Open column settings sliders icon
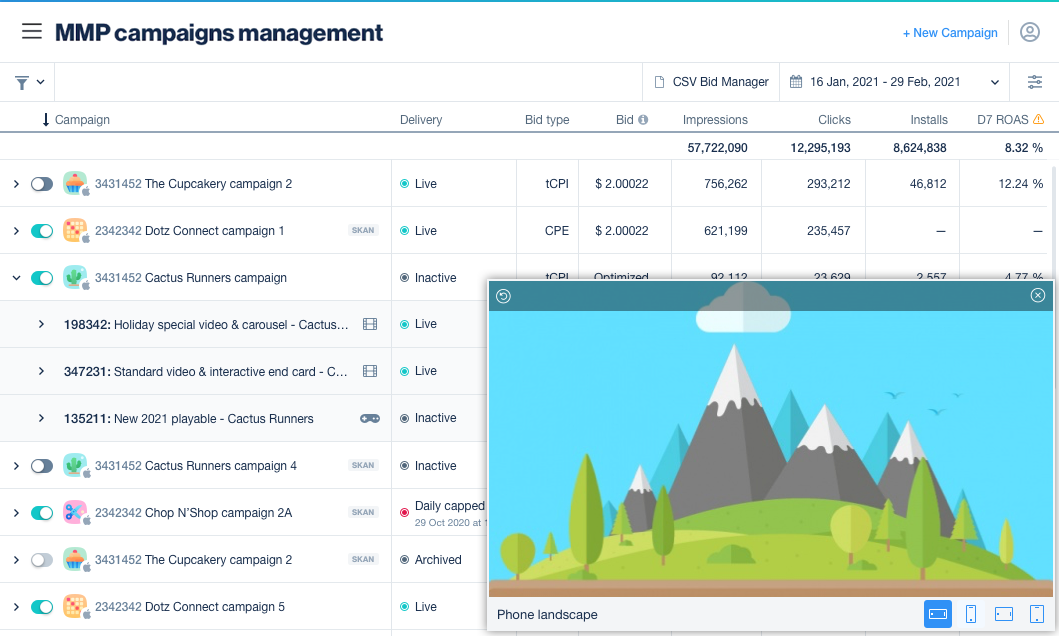Viewport: 1059px width, 636px height. point(1034,82)
